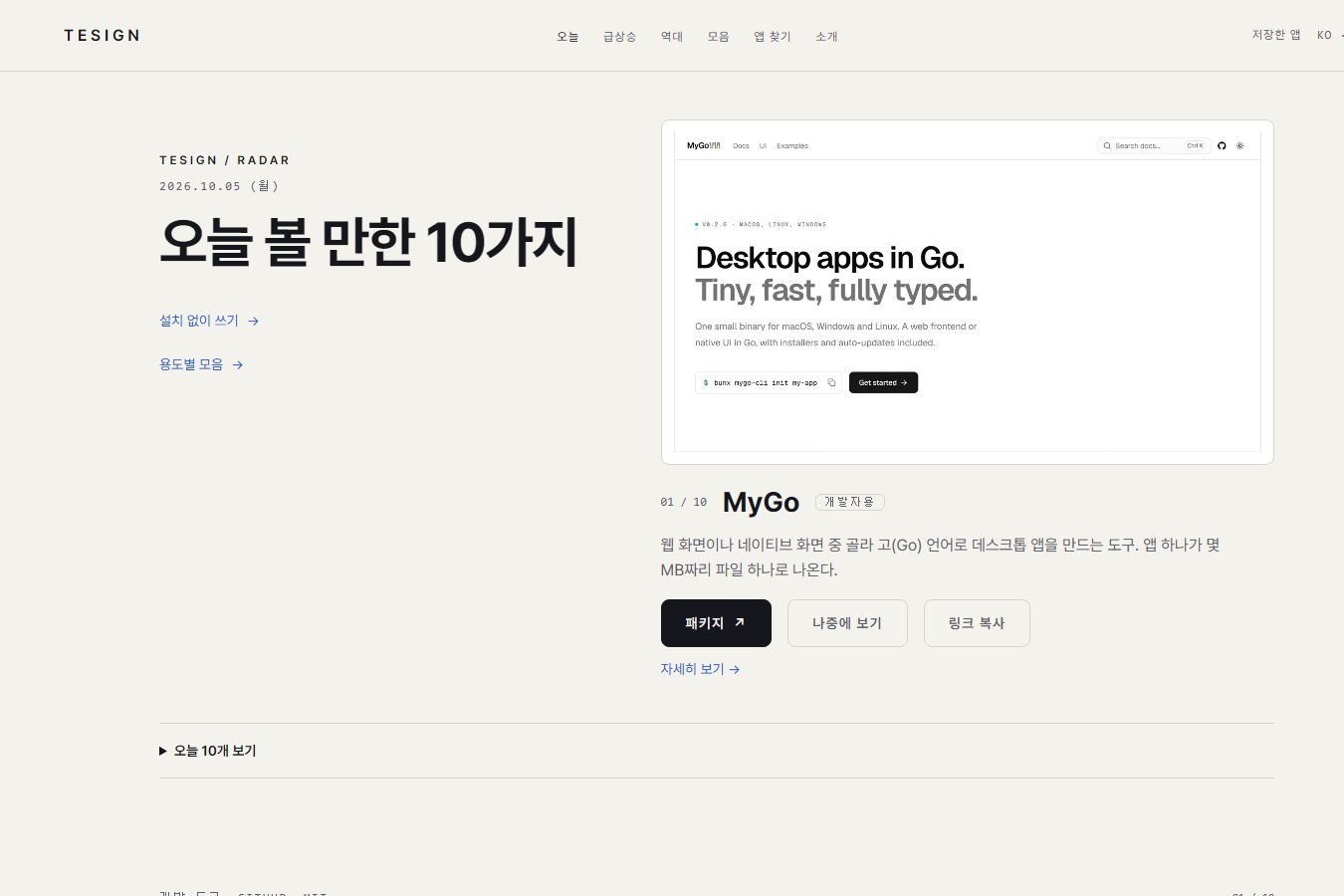Save MyGo with 나중에 보기

[x=847, y=623]
